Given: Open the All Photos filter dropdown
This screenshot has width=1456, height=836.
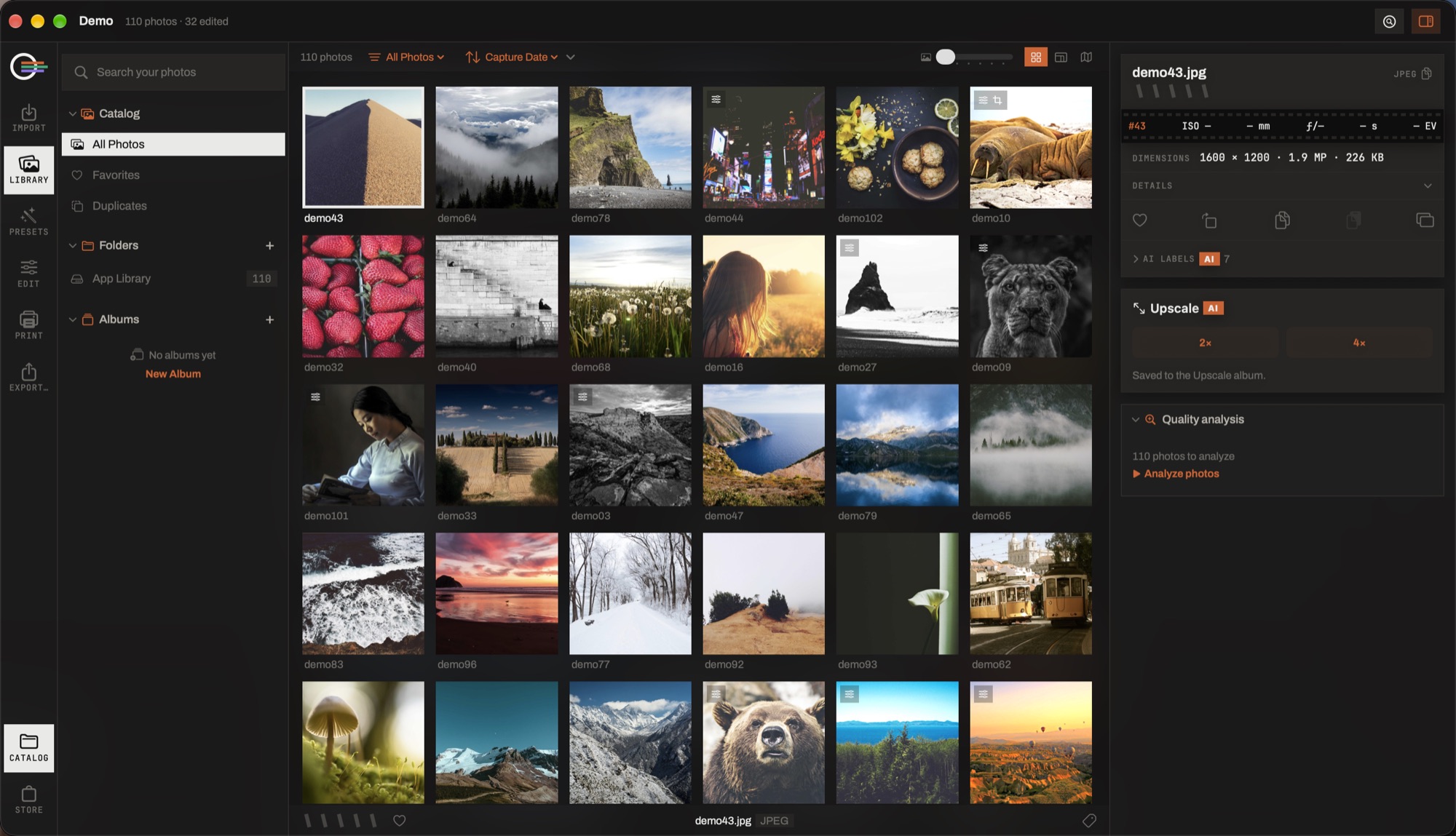Looking at the screenshot, I should pos(406,57).
